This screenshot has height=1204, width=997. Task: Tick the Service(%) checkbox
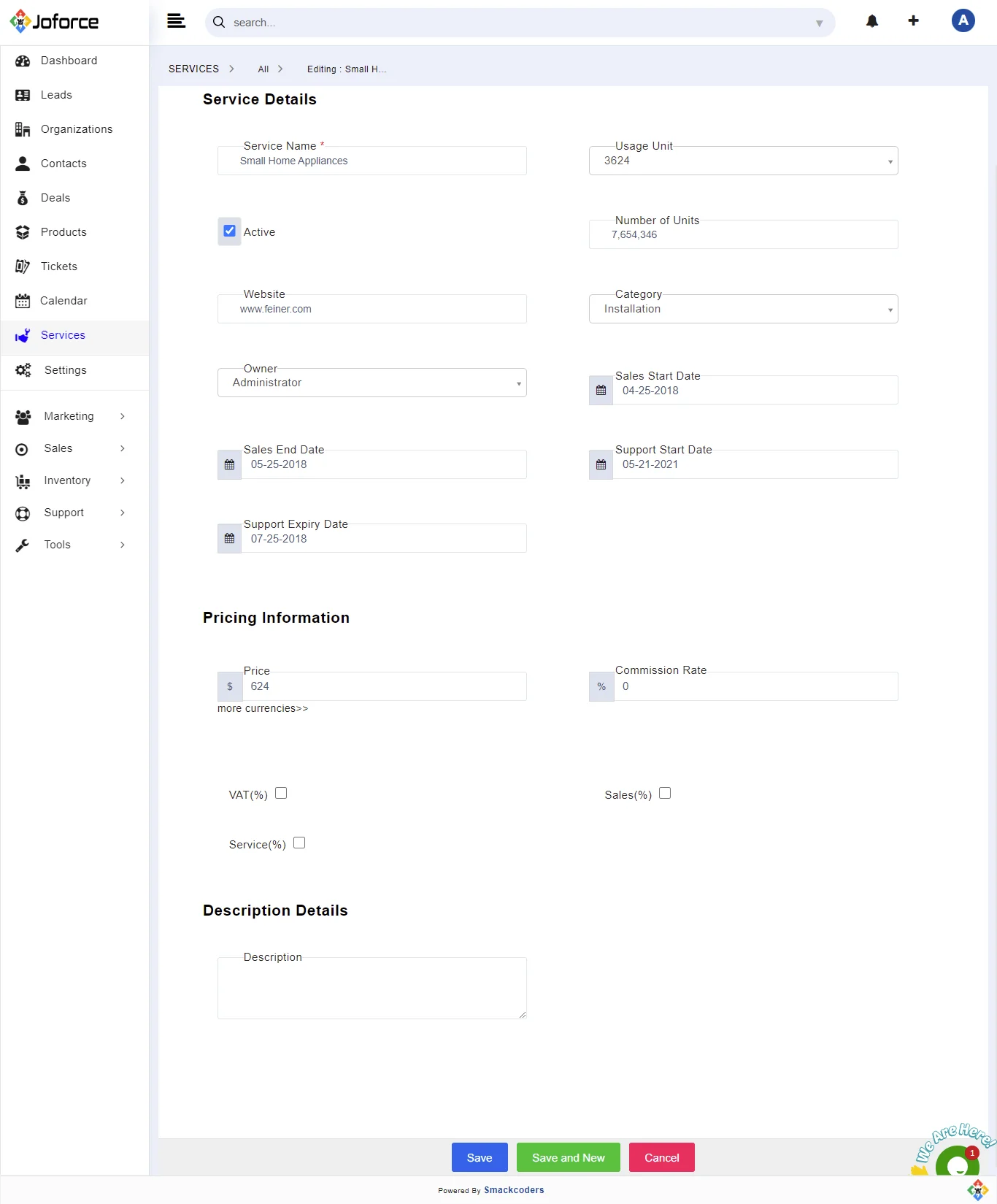299,843
